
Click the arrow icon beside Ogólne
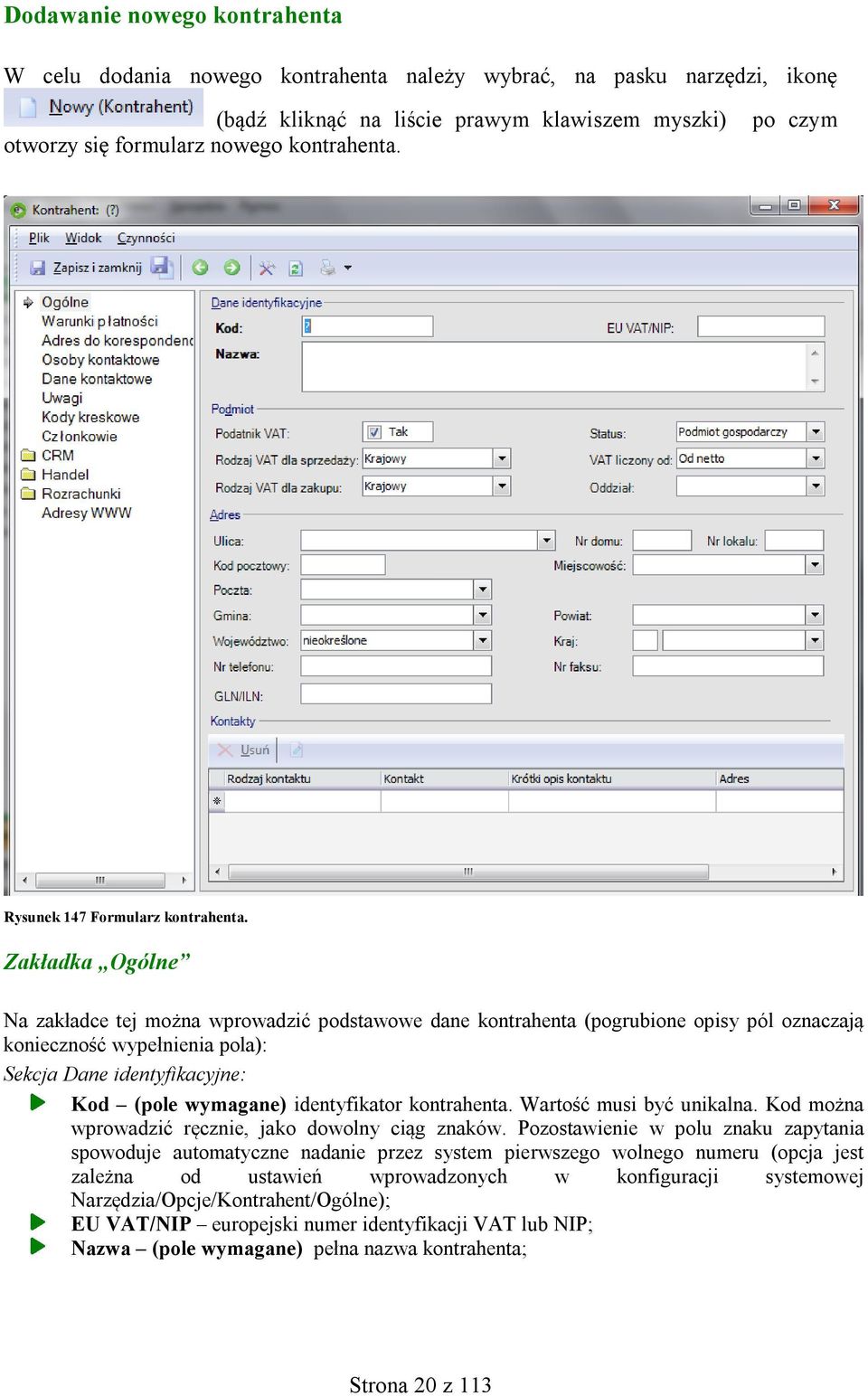28,302
